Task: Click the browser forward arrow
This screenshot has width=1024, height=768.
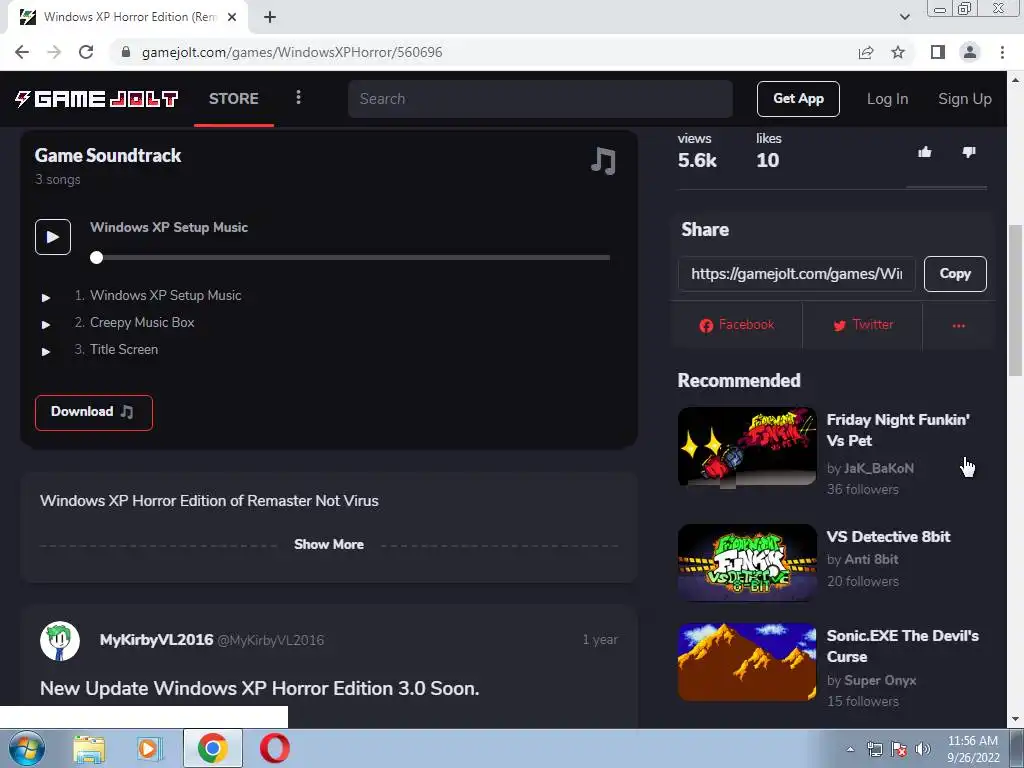Action: coord(54,52)
